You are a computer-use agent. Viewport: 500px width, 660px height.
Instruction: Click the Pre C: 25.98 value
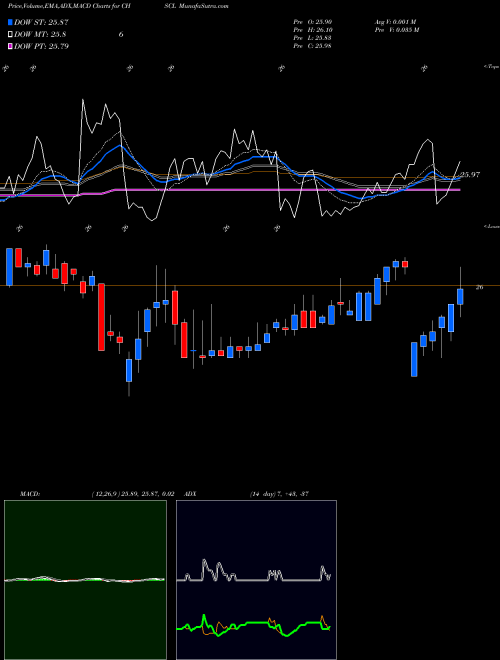click(x=312, y=46)
